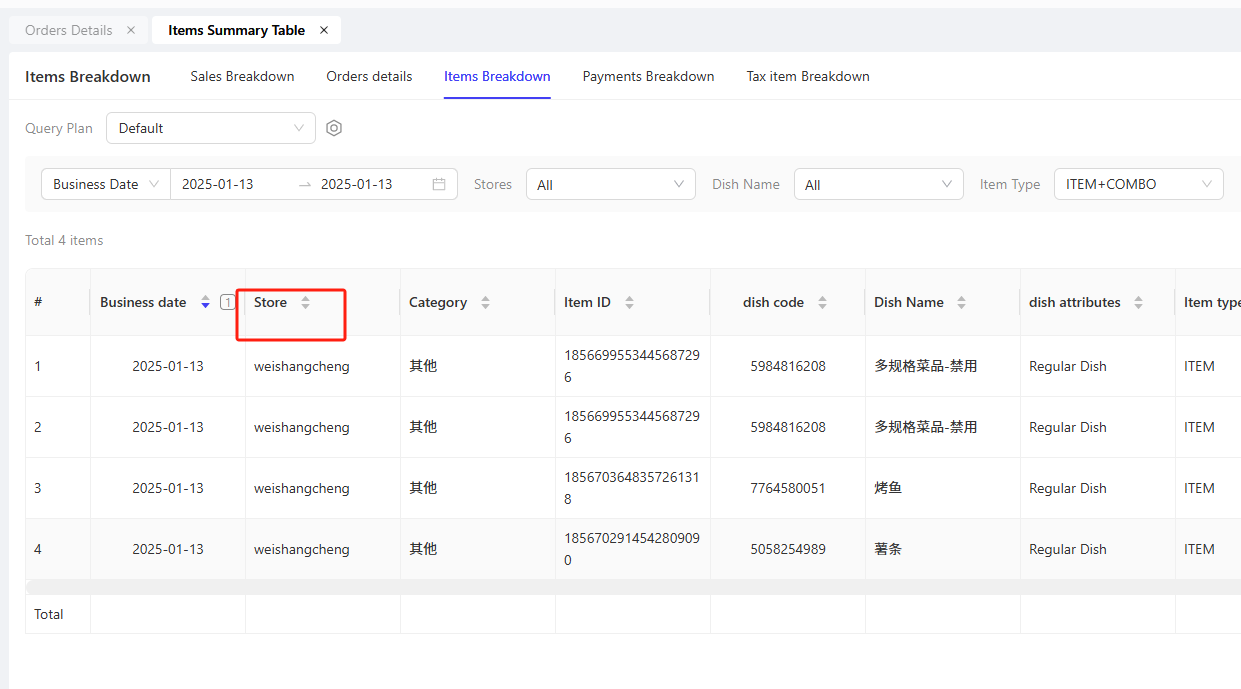Click the start date 2025-01-13 field
This screenshot has height=689, width=1241.
pos(218,184)
